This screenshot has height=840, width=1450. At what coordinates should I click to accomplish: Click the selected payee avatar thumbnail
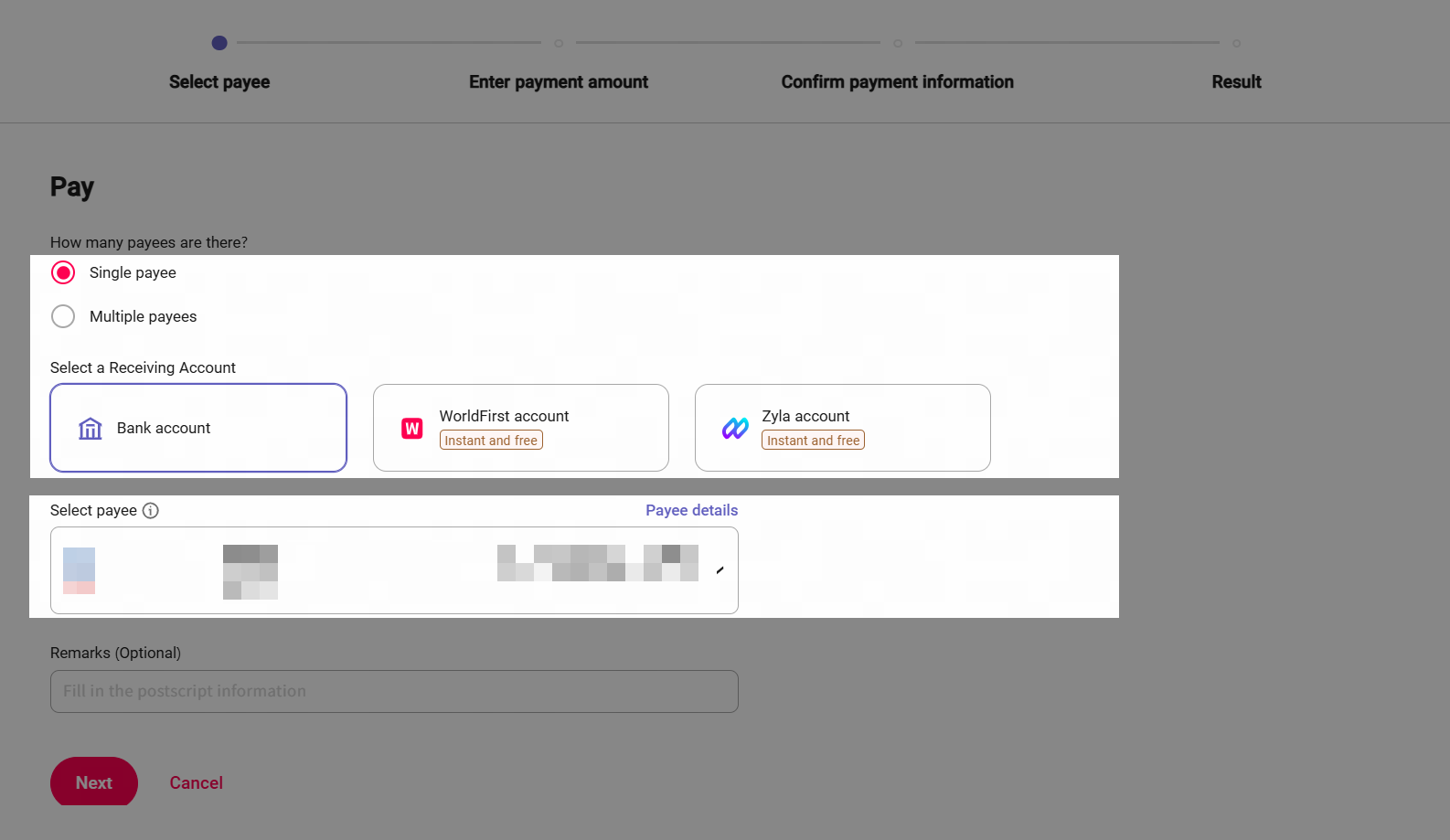(x=80, y=570)
